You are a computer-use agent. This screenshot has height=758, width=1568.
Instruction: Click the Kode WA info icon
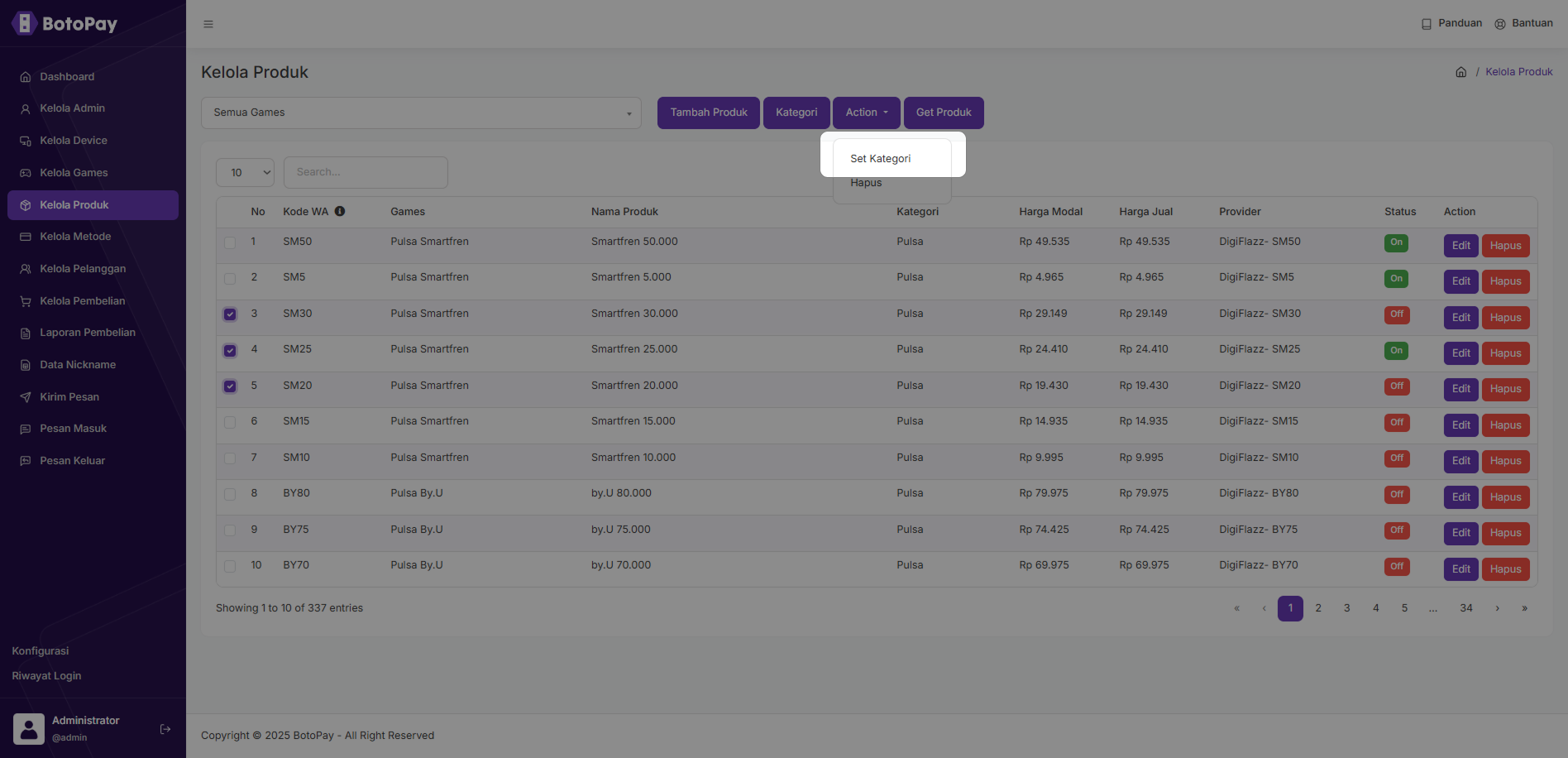coord(340,211)
